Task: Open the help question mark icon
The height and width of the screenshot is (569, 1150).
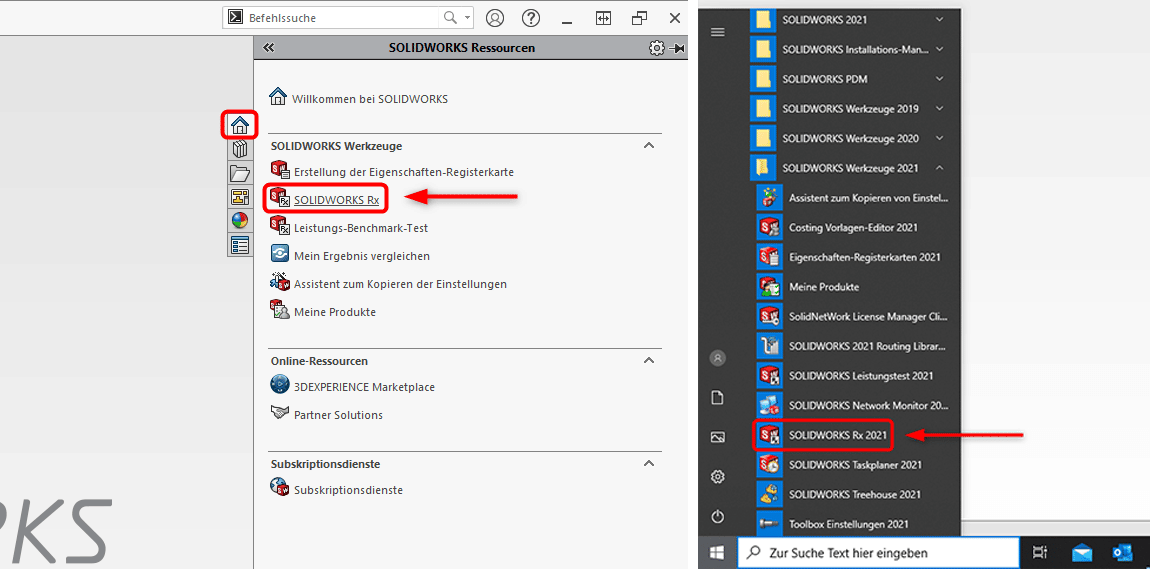Action: pyautogui.click(x=531, y=18)
